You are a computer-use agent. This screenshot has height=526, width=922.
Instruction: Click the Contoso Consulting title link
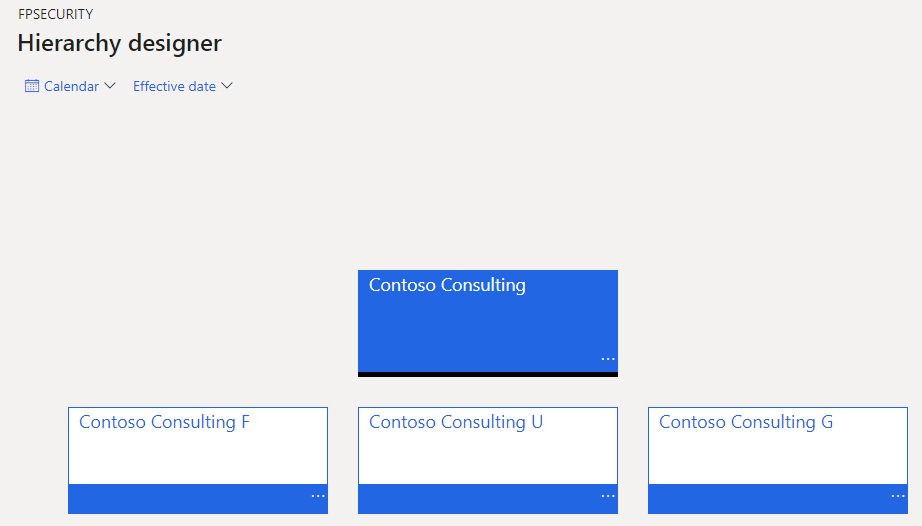click(x=447, y=285)
